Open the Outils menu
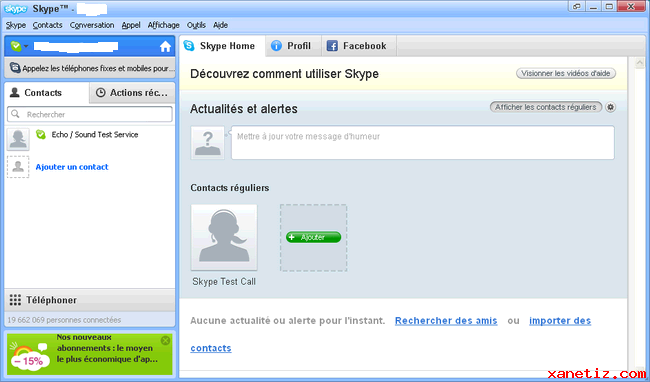This screenshot has width=650, height=382. 196,25
